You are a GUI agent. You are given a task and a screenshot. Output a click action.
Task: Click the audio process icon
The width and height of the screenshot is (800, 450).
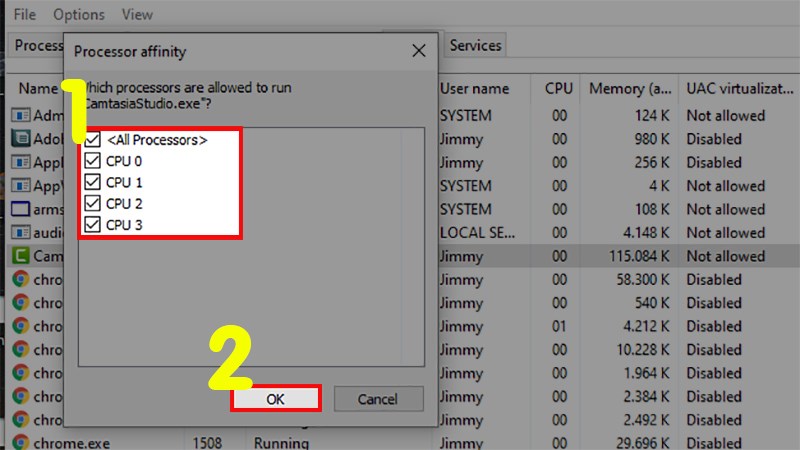tap(20, 232)
